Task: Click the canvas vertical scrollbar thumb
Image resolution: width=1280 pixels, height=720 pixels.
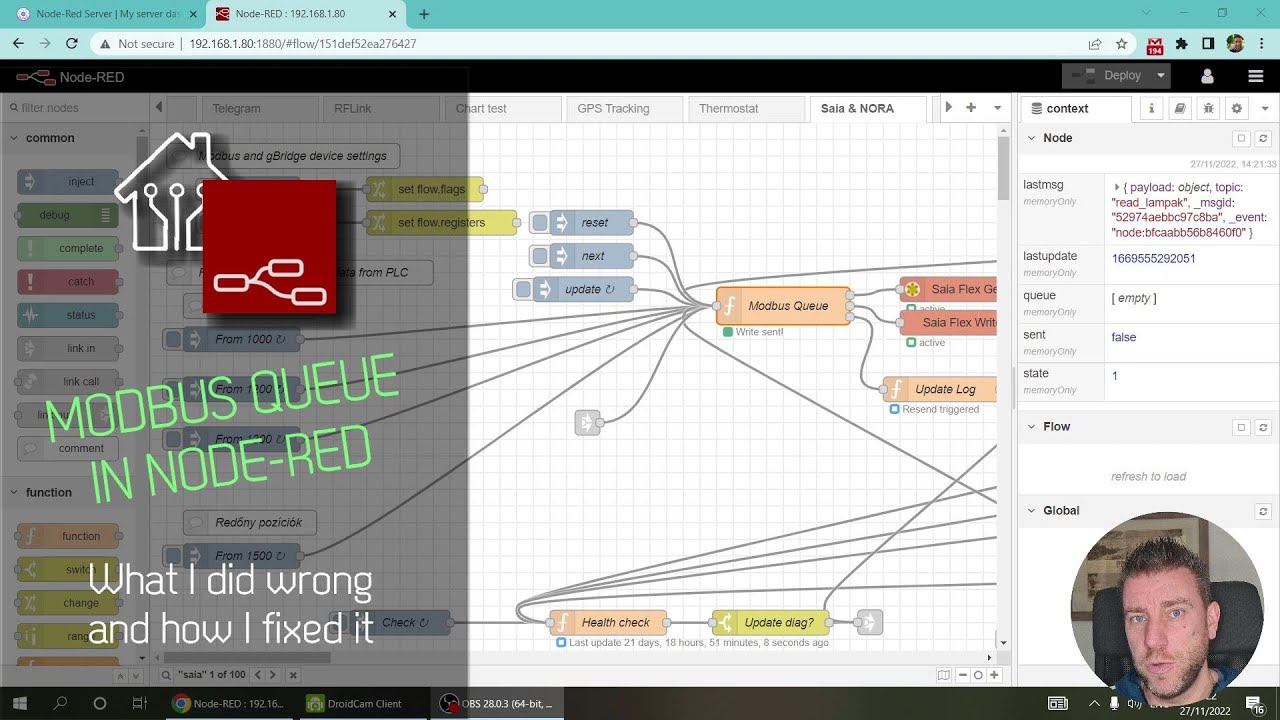Action: pyautogui.click(x=1003, y=167)
